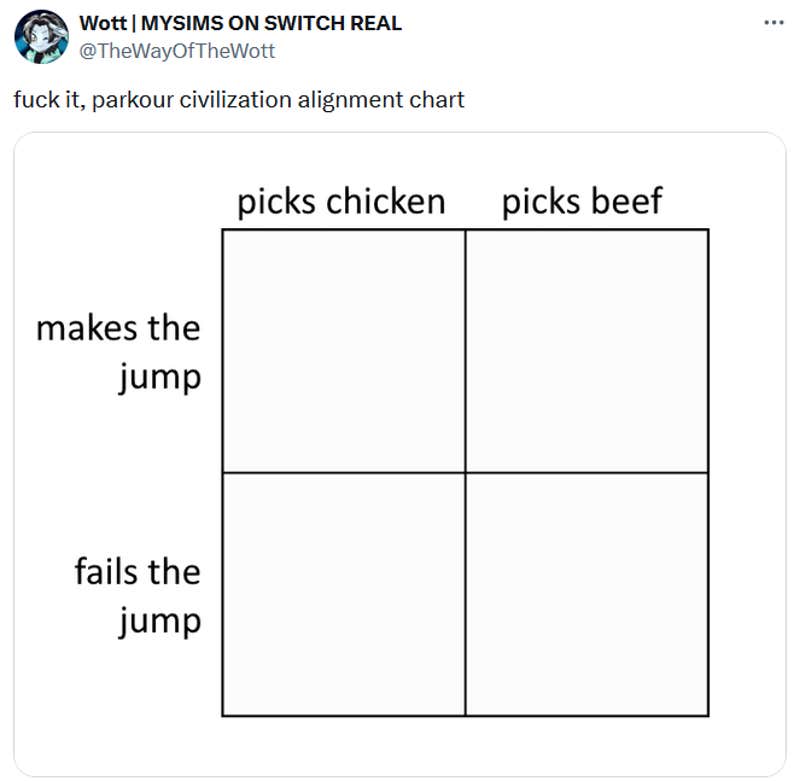Click Wott's profile picture
This screenshot has height=781, width=800.
tap(40, 31)
